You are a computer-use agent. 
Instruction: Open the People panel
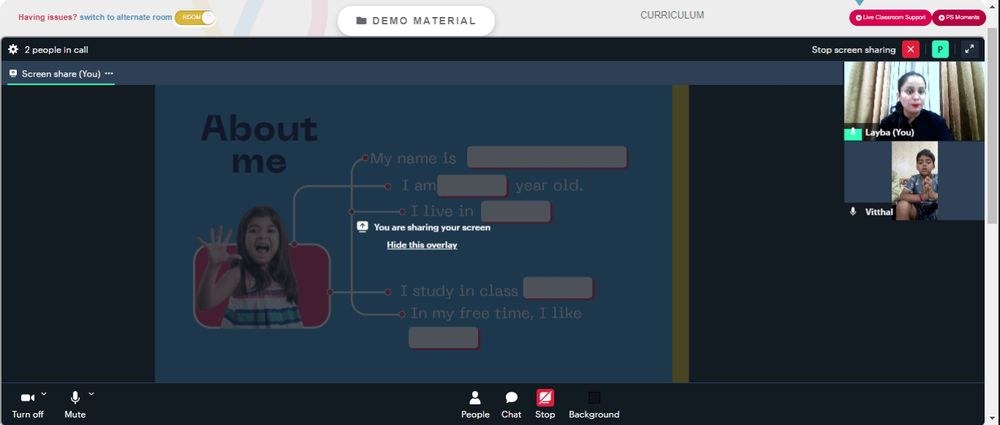[x=475, y=405]
